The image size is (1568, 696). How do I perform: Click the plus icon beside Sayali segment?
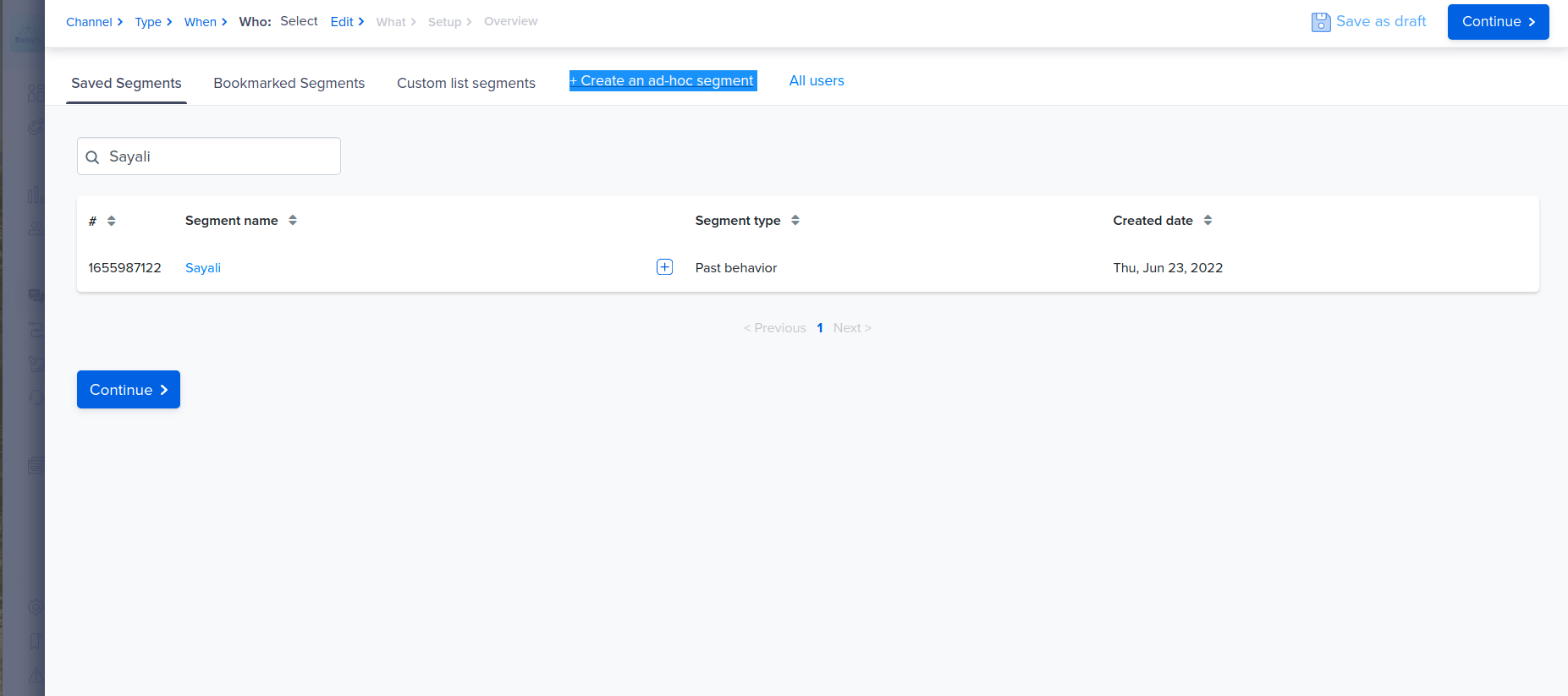664,267
